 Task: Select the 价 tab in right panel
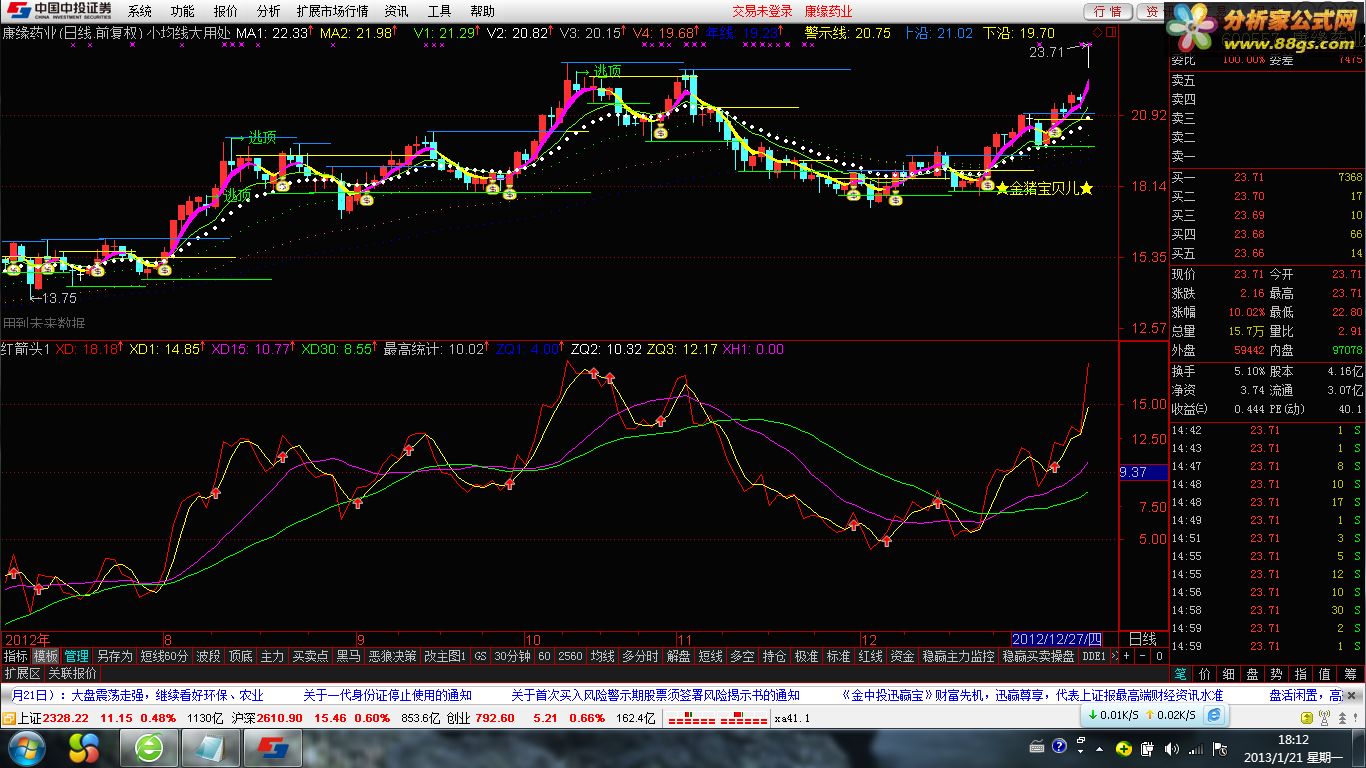coord(1206,674)
